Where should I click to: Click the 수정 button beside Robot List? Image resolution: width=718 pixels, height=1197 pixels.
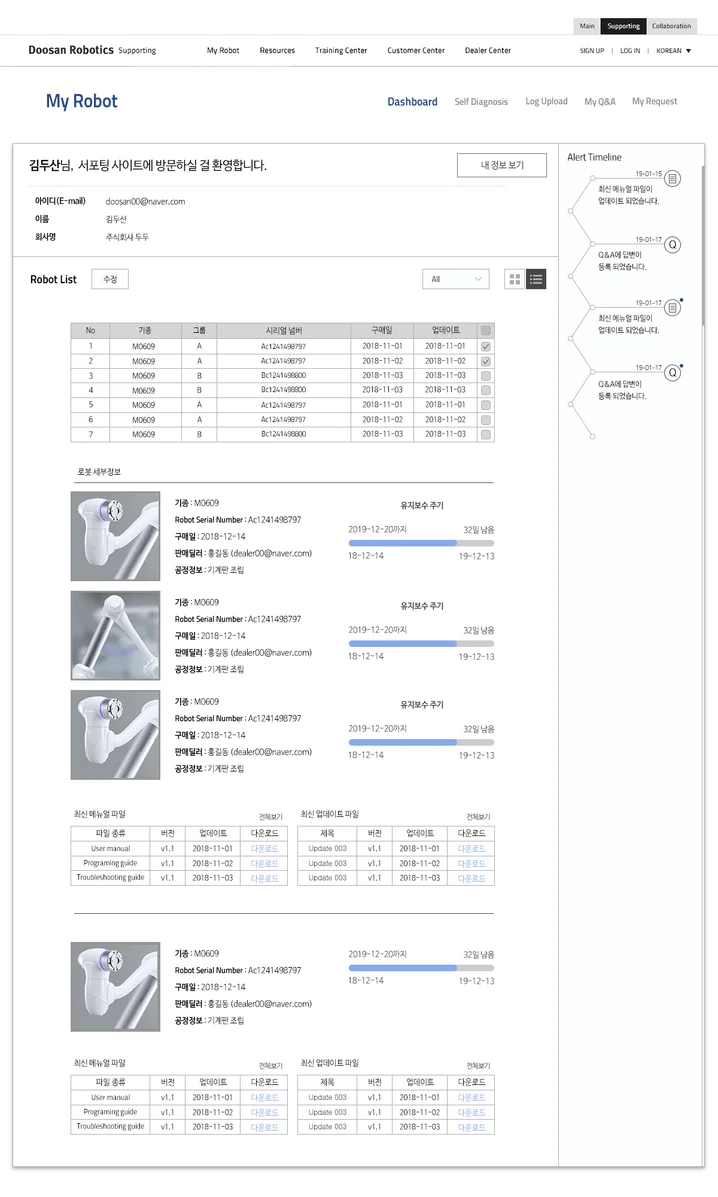110,280
